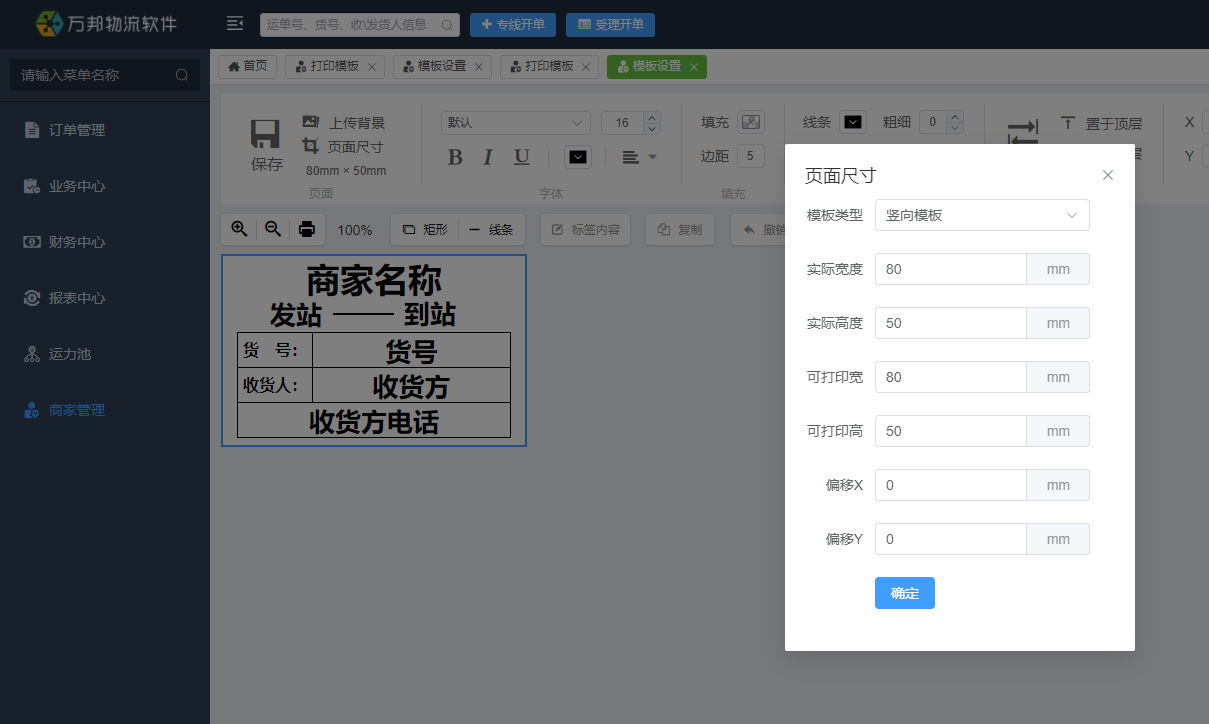The width and height of the screenshot is (1209, 724).
Task: Select the 矩形 rectangle tool
Action: click(425, 229)
